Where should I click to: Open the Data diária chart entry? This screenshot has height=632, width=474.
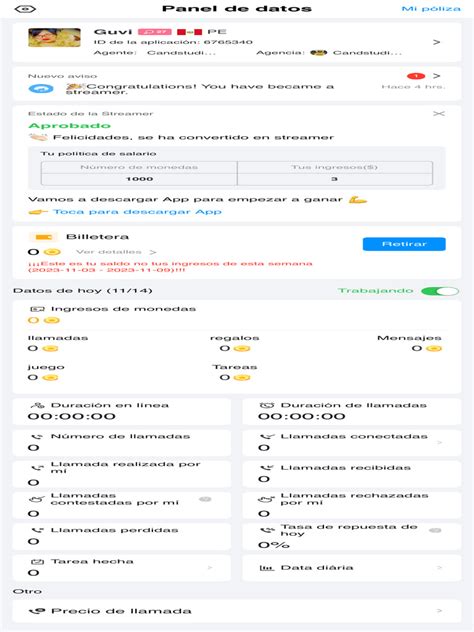coord(351,568)
